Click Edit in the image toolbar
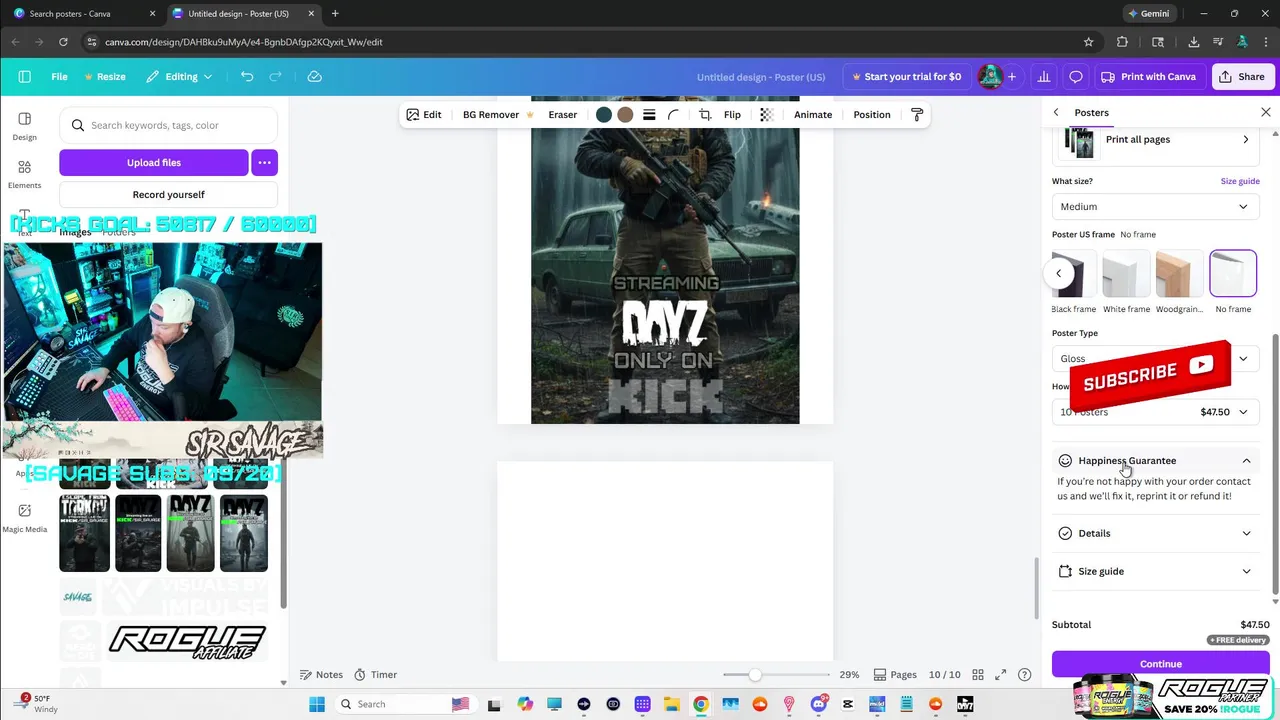Viewport: 1280px width, 720px height. click(x=423, y=115)
